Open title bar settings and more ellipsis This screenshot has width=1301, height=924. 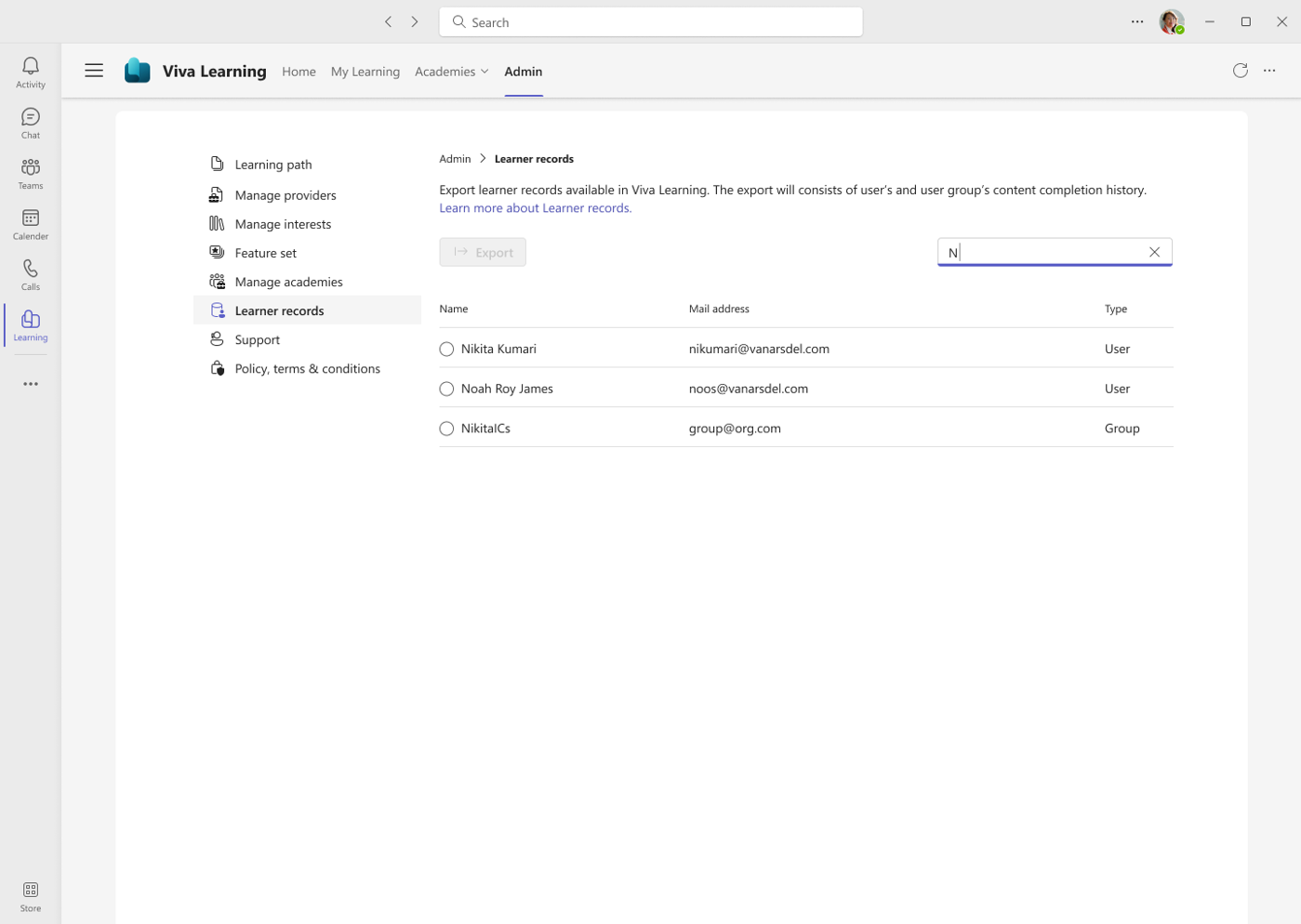[x=1137, y=21]
